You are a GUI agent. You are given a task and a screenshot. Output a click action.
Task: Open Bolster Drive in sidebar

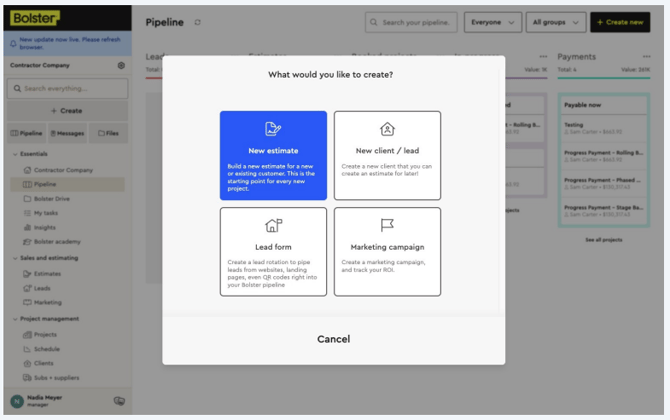tap(55, 199)
